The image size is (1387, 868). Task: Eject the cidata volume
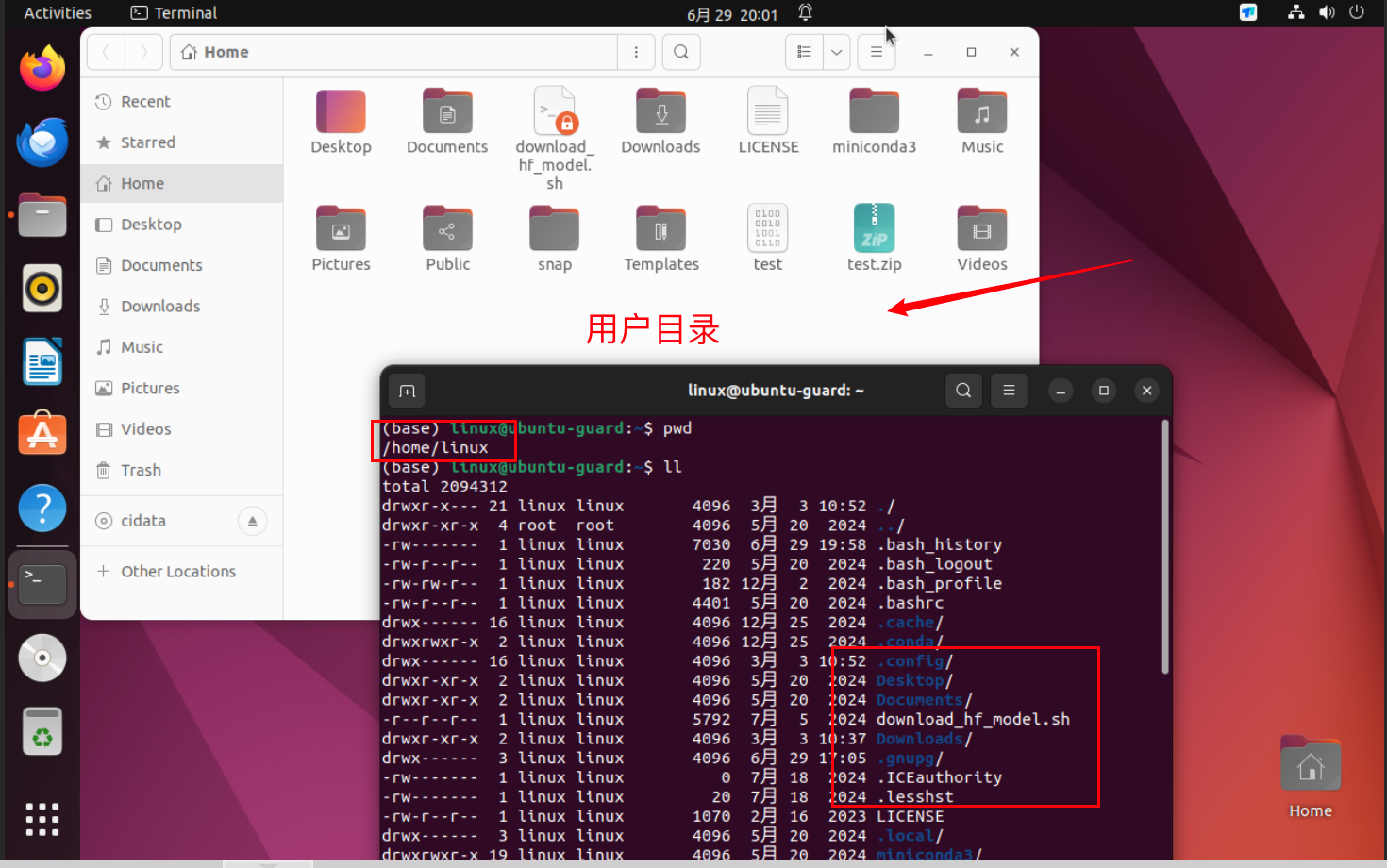click(252, 521)
